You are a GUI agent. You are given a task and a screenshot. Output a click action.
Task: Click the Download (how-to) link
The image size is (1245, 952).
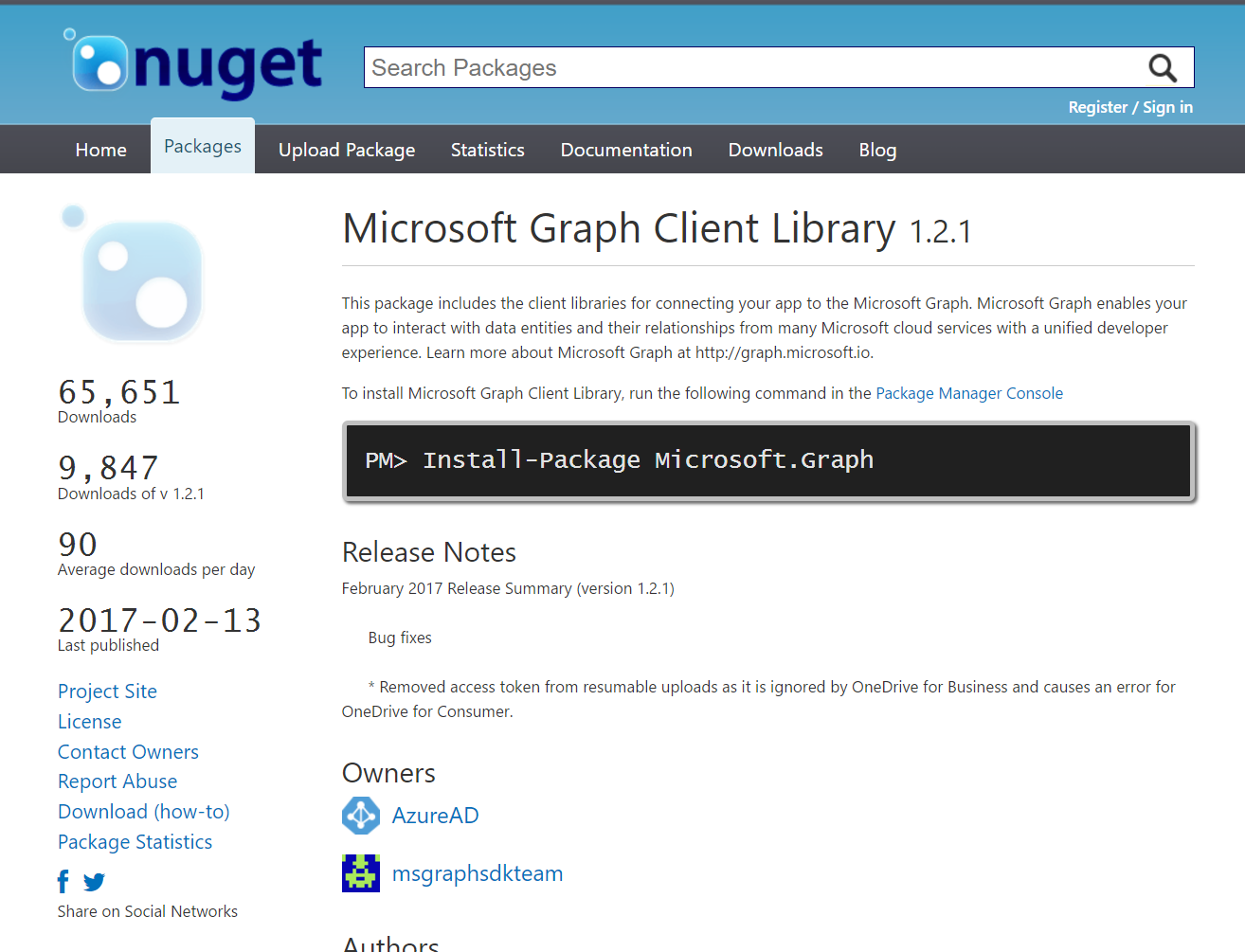click(x=144, y=812)
